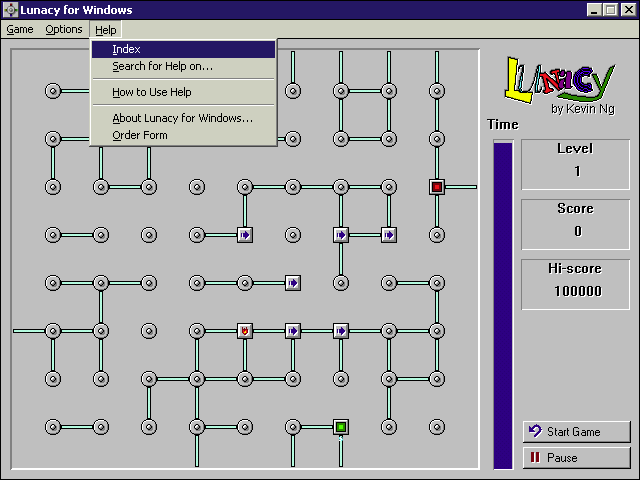Image resolution: width=640 pixels, height=480 pixels.
Task: Show About Lunacy for Windows dialog
Action: [182, 118]
